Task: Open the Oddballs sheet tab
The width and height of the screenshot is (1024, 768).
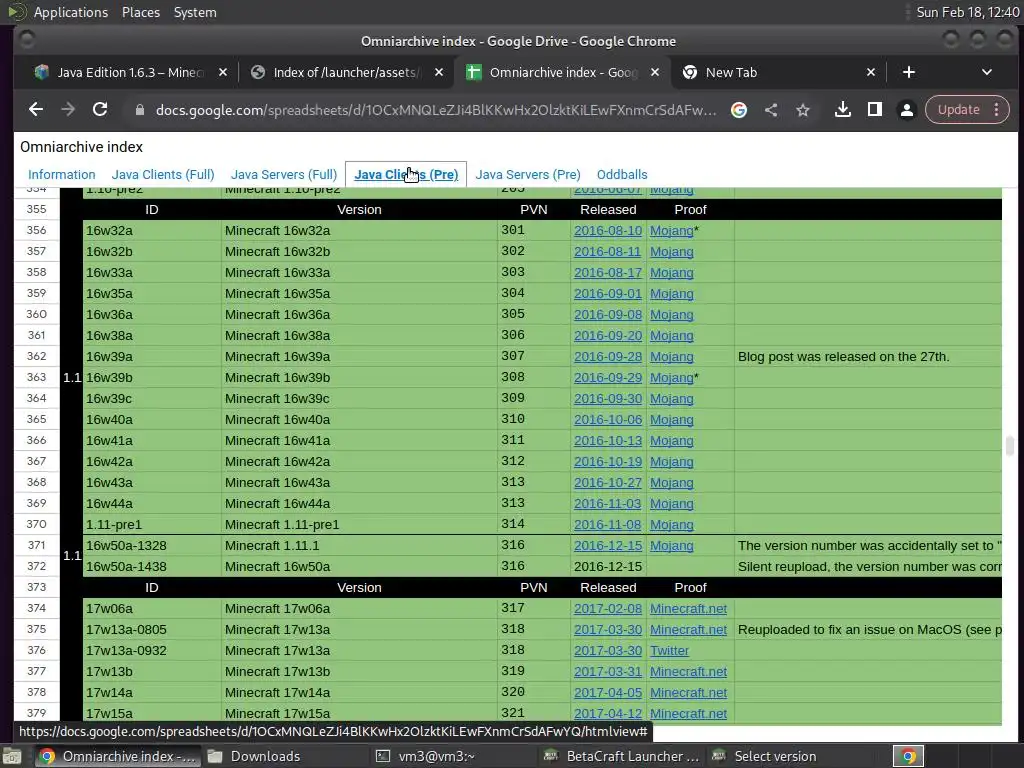Action: coord(622,174)
